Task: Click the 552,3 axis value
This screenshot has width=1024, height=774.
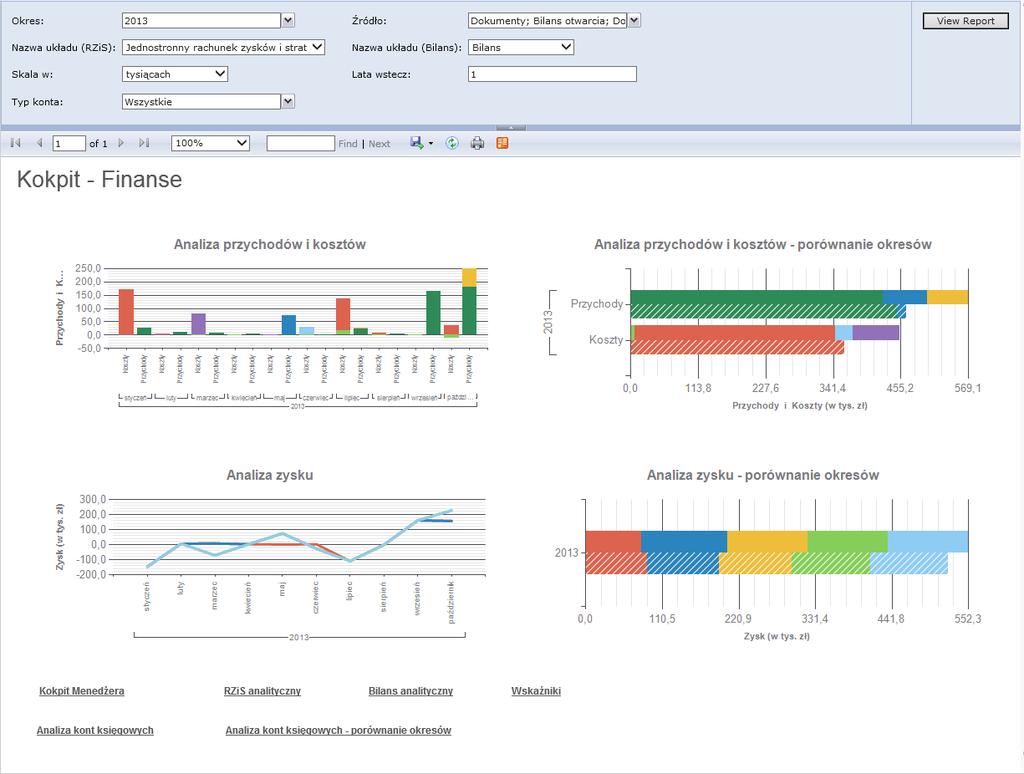Action: 967,619
